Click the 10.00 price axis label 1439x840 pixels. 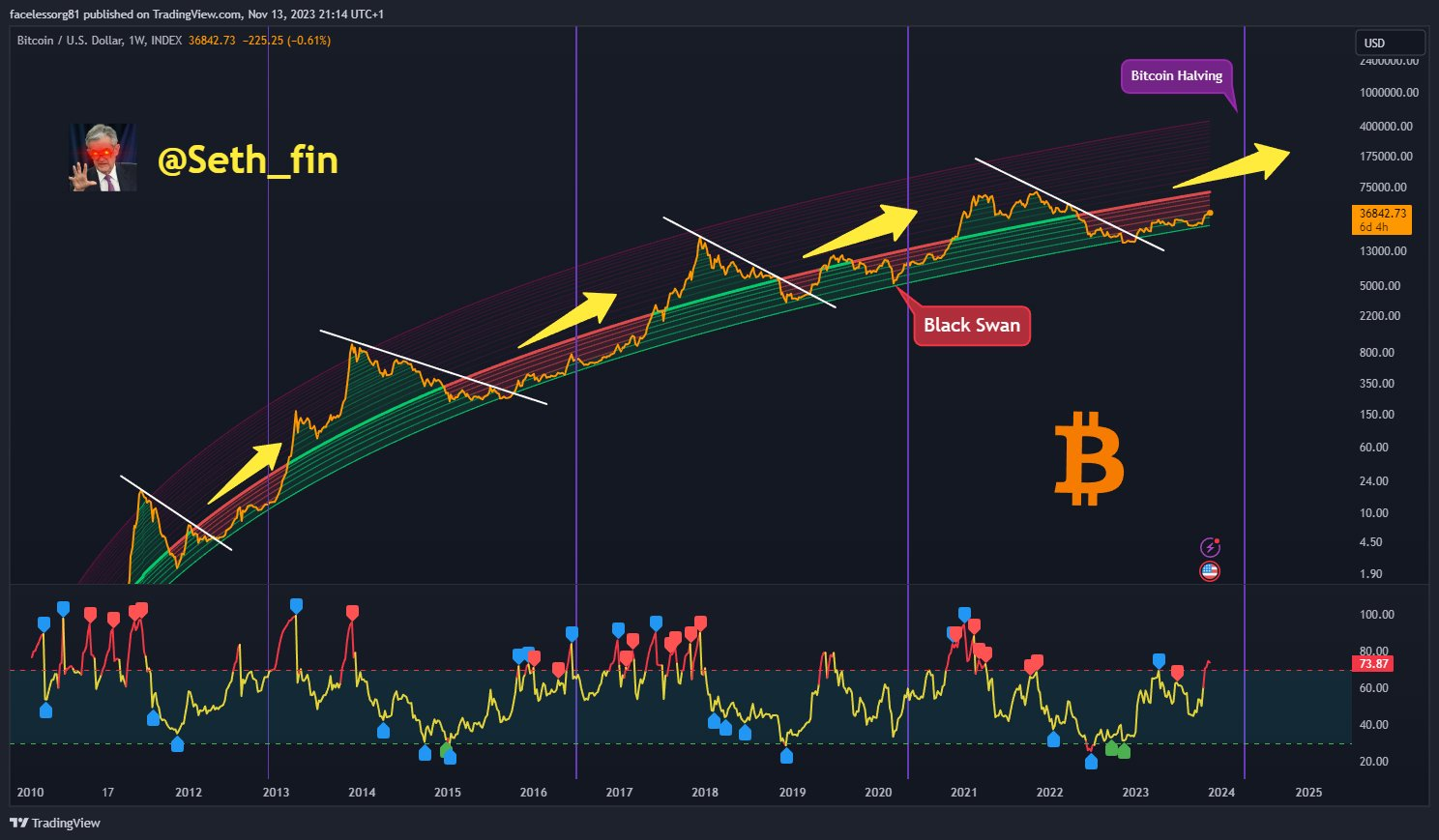point(1374,513)
